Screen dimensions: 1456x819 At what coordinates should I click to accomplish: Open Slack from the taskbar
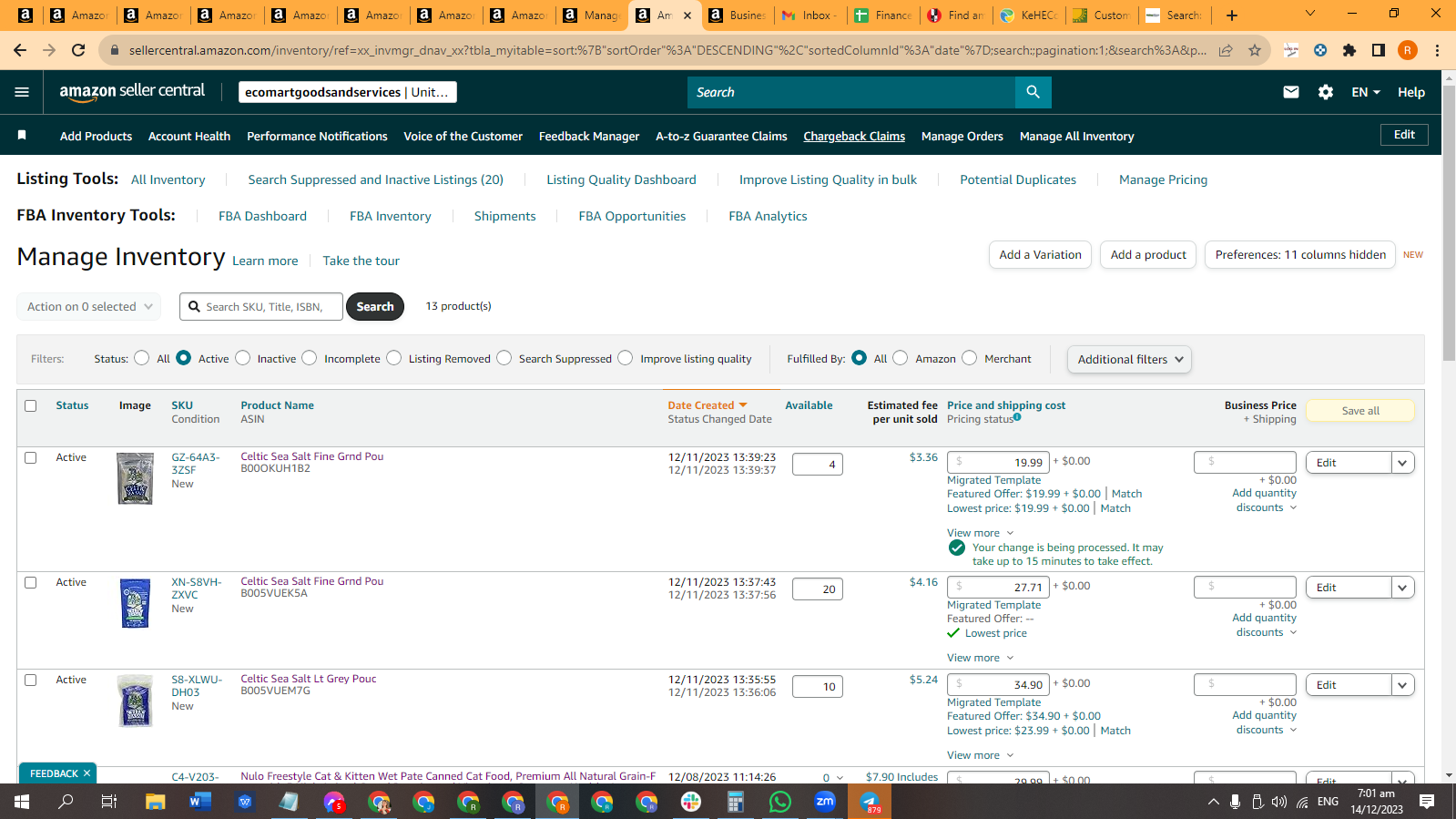point(691,802)
